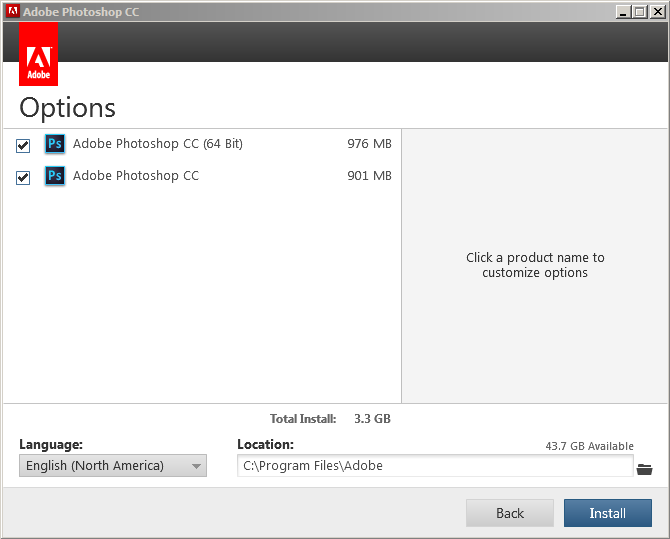This screenshot has height=539, width=670.
Task: Click the Location path input field
Action: (435, 465)
